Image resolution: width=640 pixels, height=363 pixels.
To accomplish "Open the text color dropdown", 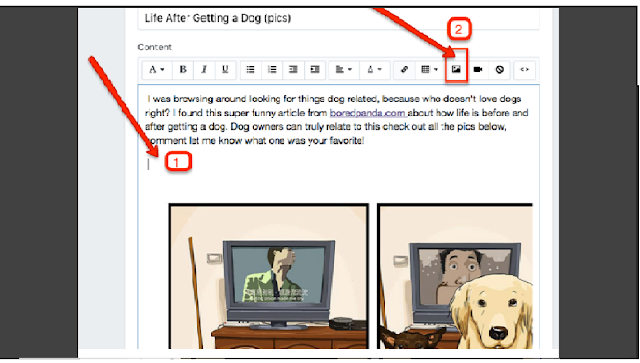I will pyautogui.click(x=375, y=69).
